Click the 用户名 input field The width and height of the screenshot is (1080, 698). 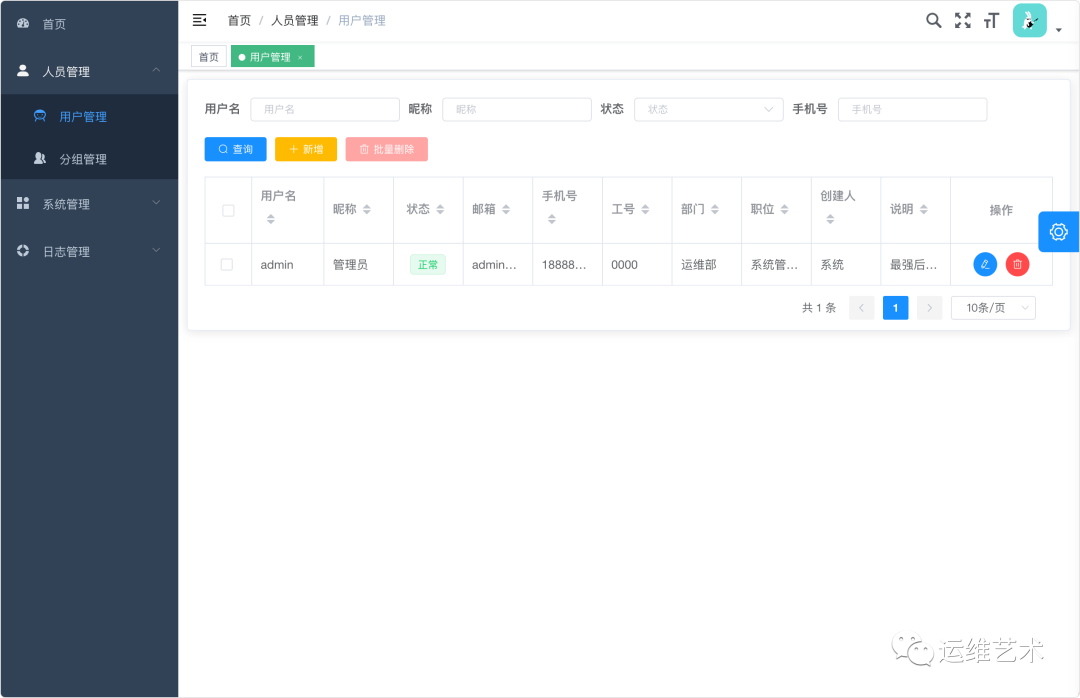324,109
